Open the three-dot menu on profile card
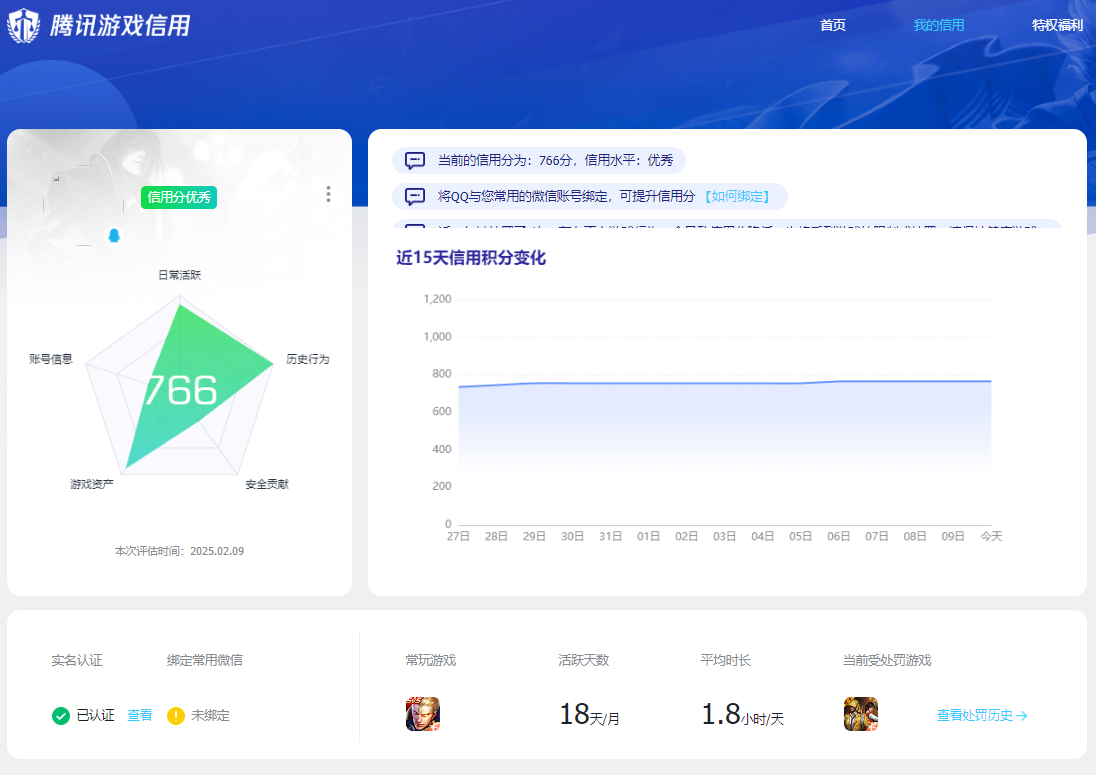 [328, 194]
